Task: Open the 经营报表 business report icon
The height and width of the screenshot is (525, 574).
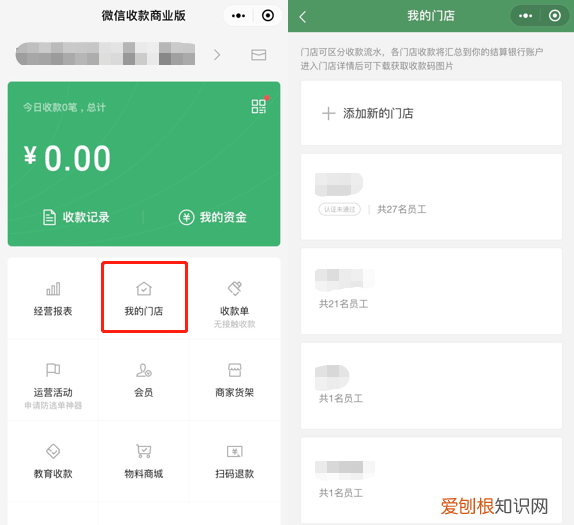Action: (x=53, y=289)
